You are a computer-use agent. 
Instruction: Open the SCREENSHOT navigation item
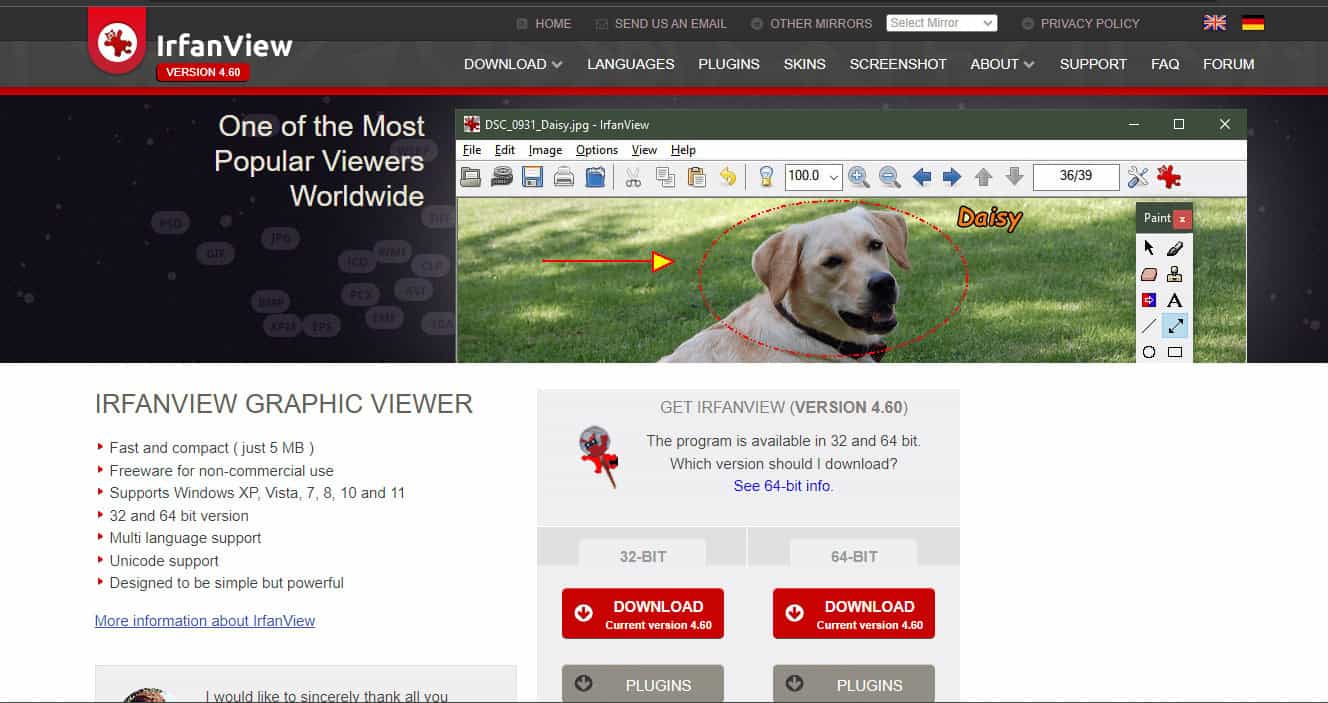(898, 64)
